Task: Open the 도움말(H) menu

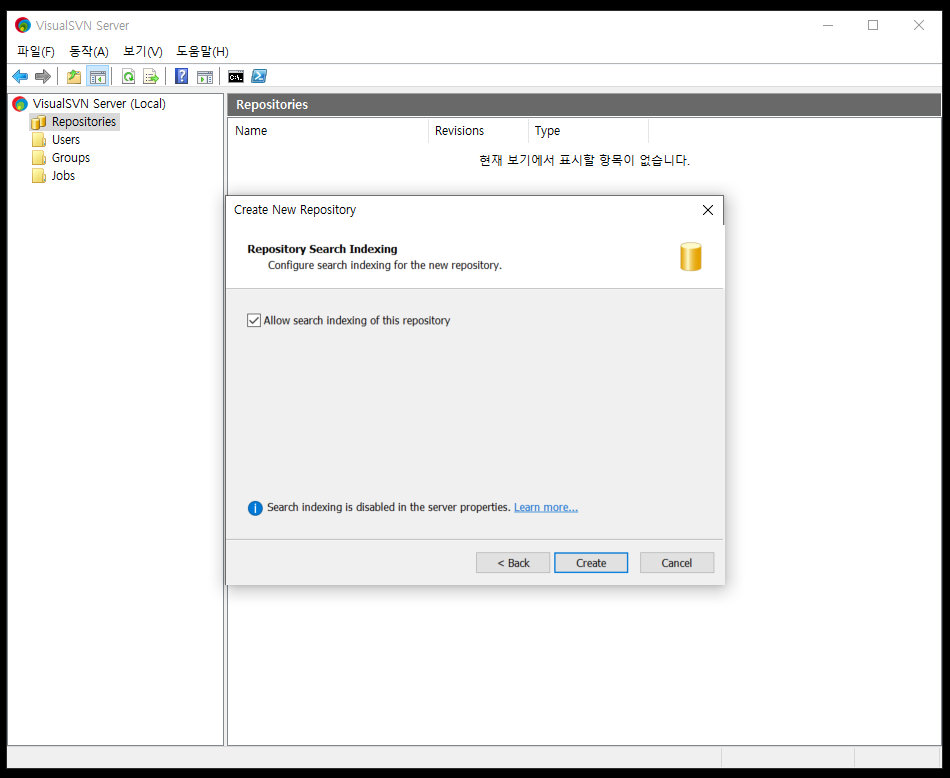Action: click(x=202, y=52)
